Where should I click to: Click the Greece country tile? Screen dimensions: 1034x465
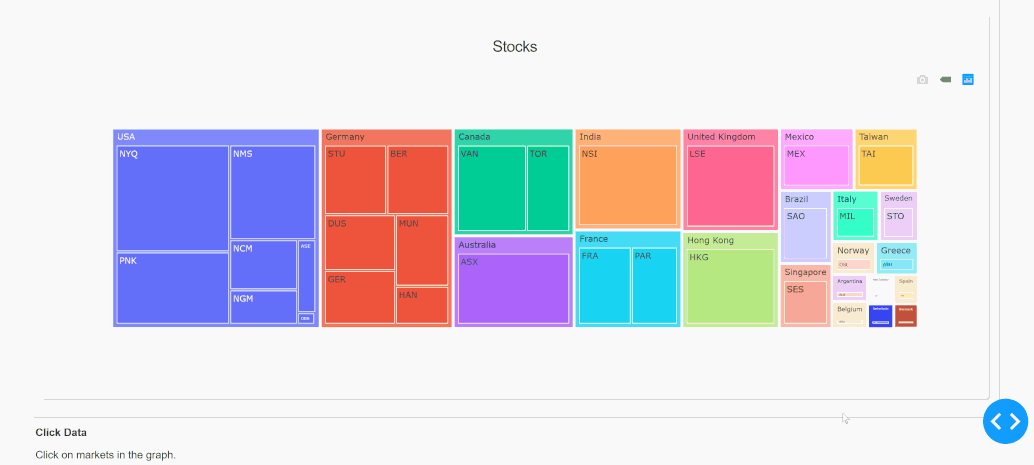click(x=897, y=258)
